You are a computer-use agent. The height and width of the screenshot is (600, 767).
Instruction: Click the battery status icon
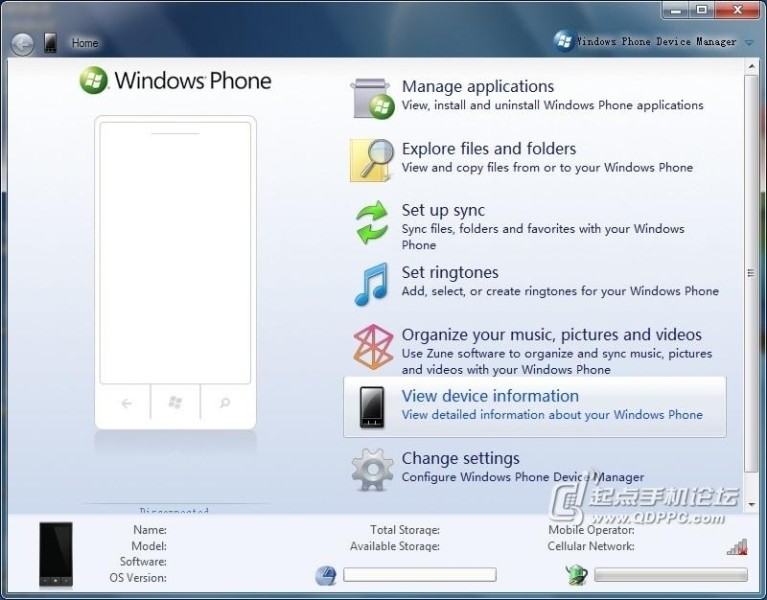pyautogui.click(x=576, y=575)
